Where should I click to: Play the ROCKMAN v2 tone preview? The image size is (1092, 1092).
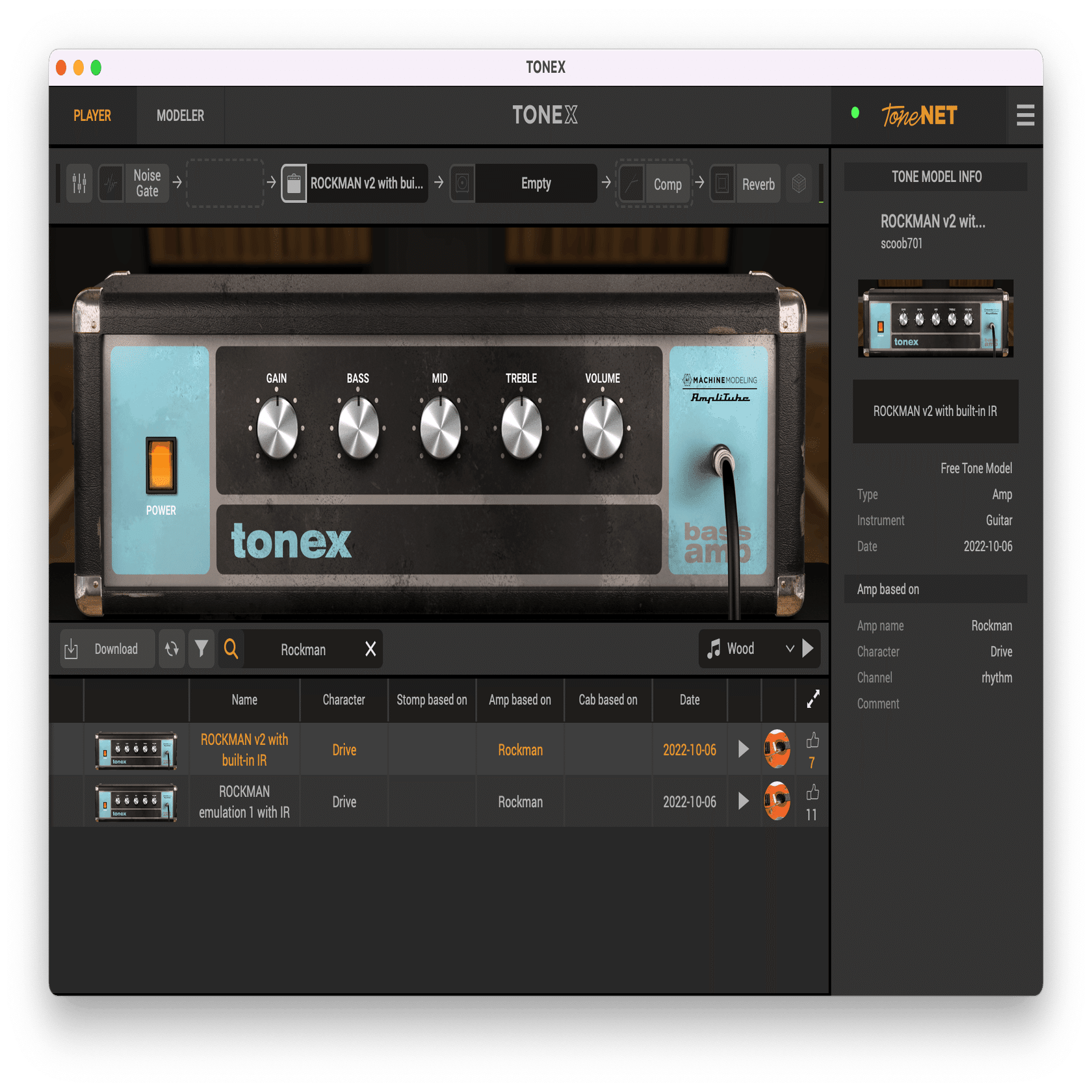742,749
